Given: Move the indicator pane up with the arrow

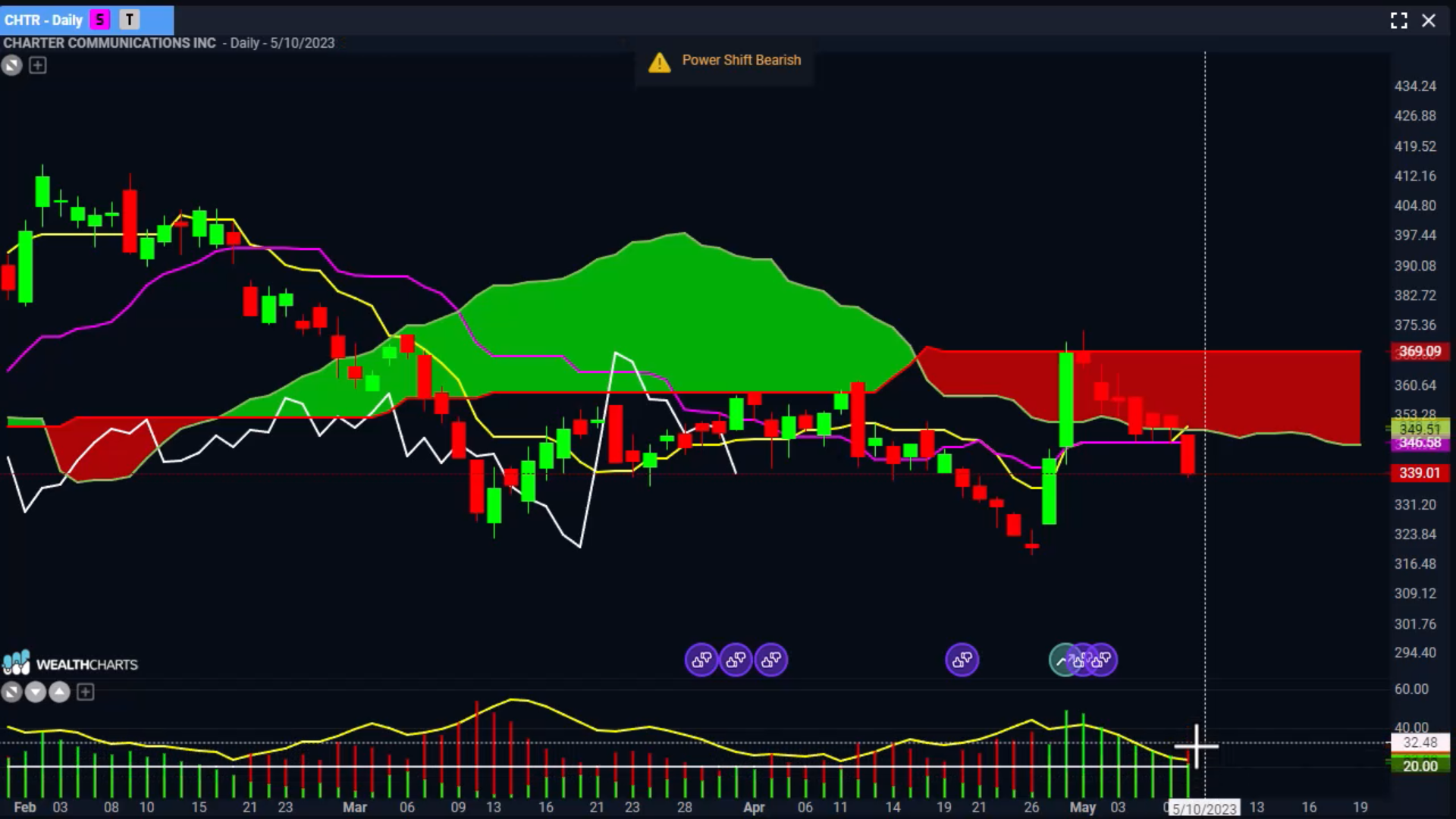Looking at the screenshot, I should [60, 692].
